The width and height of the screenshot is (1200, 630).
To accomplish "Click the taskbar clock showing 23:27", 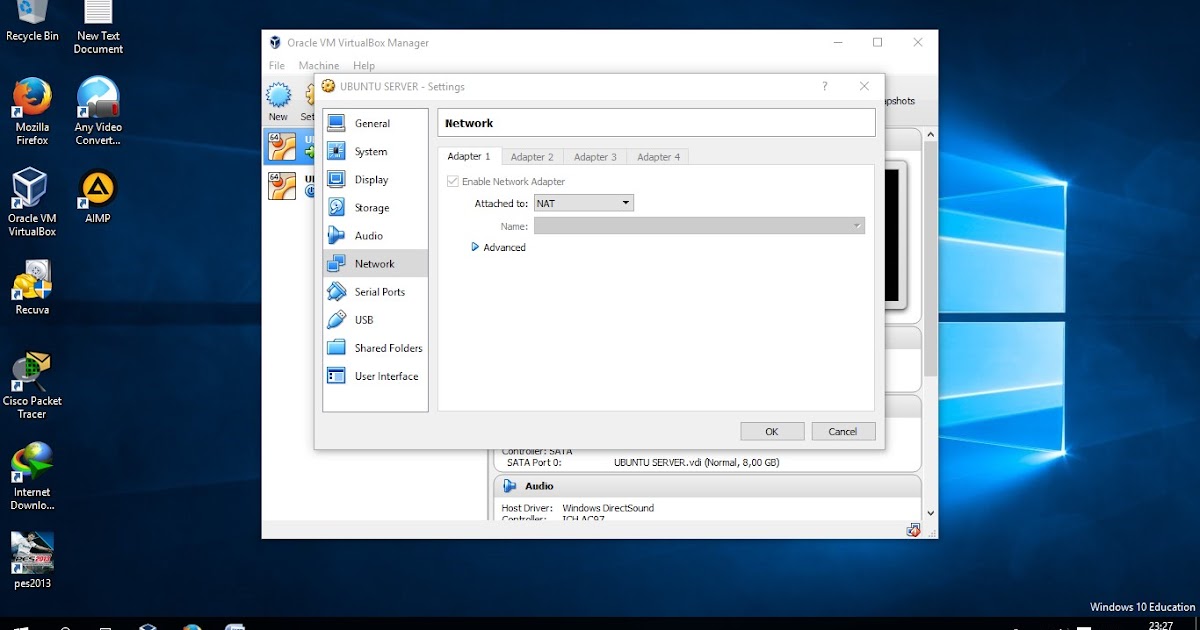I will point(1161,625).
